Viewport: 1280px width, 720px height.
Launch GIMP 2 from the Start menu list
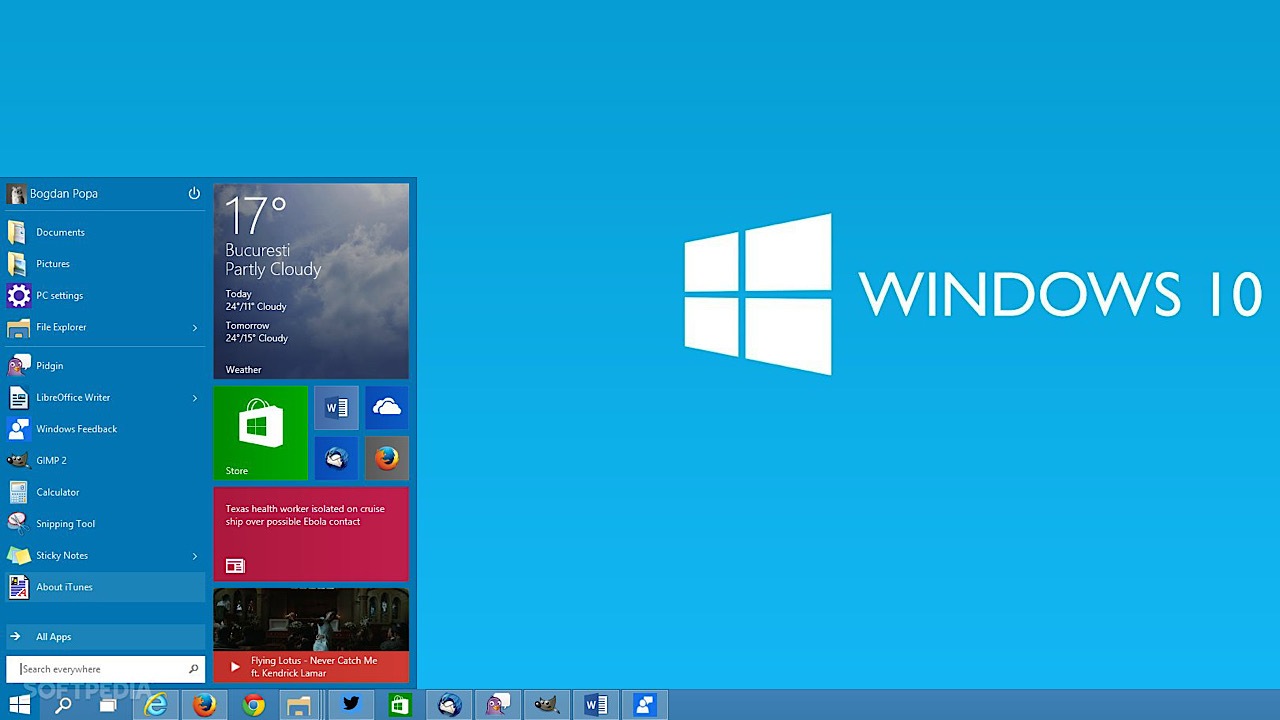(x=105, y=460)
